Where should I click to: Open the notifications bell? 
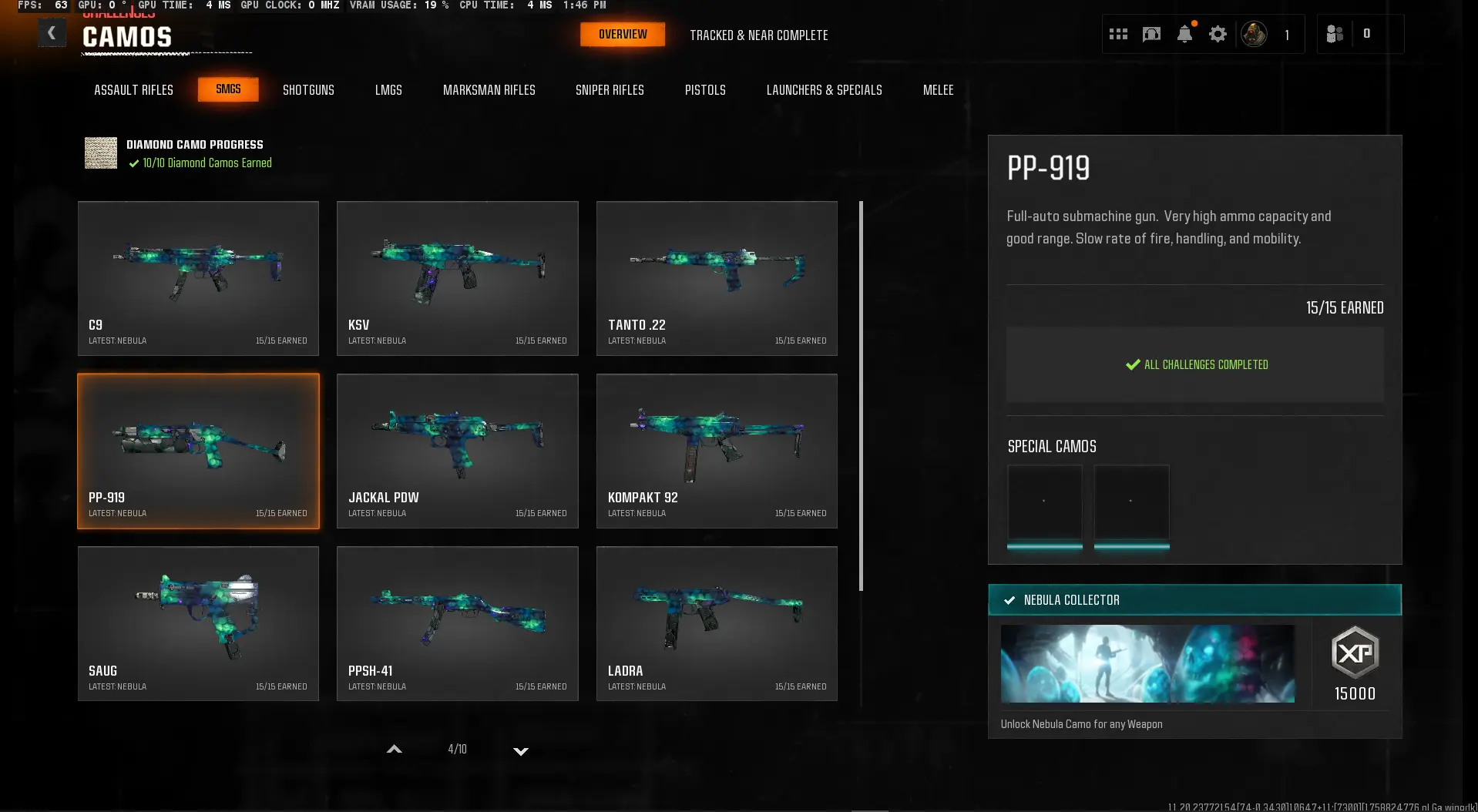(x=1184, y=34)
